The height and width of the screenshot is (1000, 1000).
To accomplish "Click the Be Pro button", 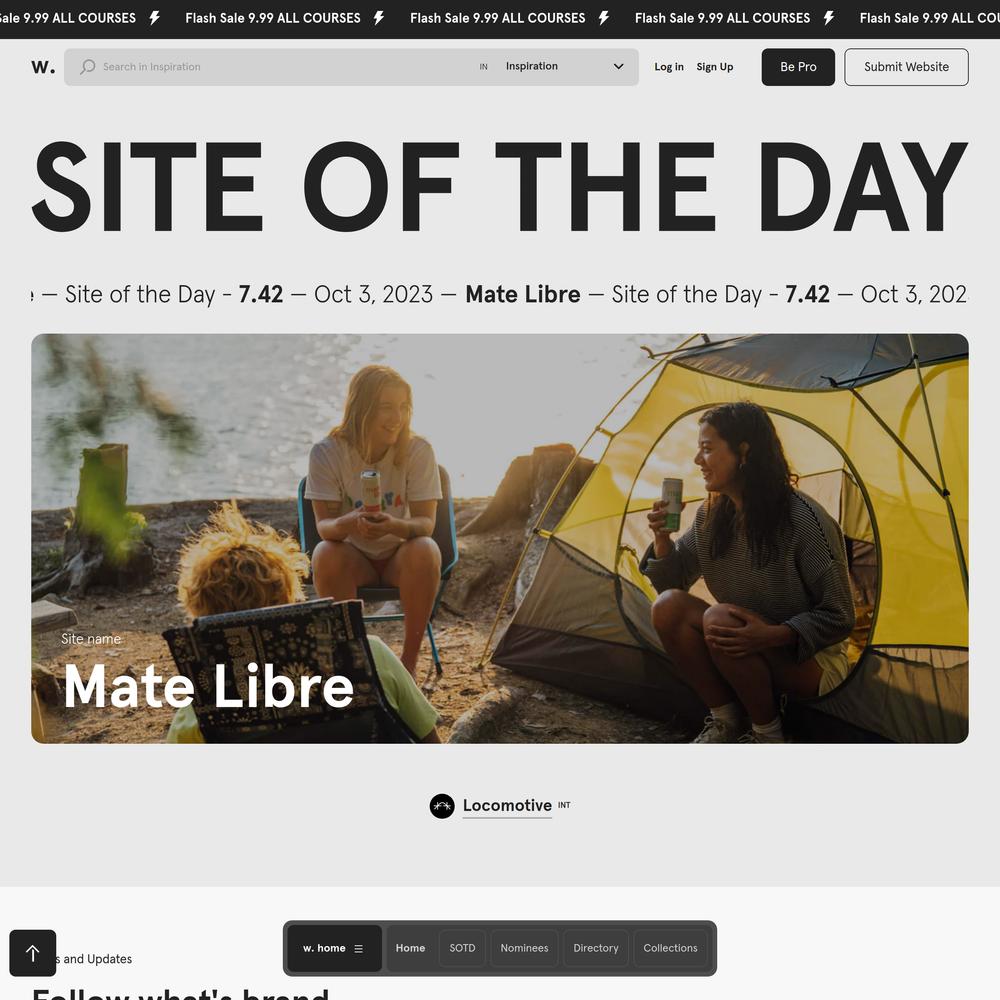I will coord(798,67).
